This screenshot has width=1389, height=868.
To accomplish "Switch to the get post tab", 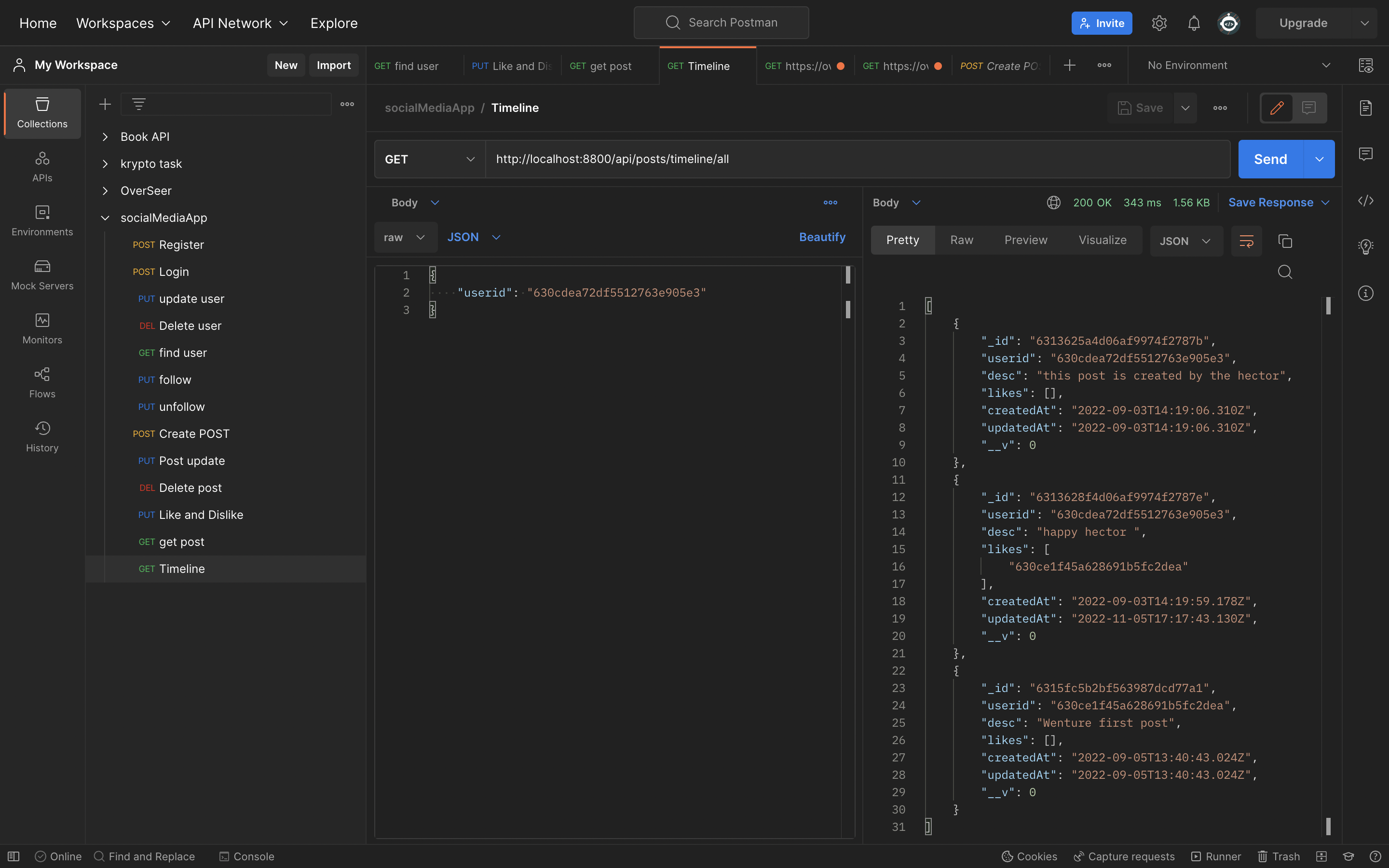I will coord(610,66).
